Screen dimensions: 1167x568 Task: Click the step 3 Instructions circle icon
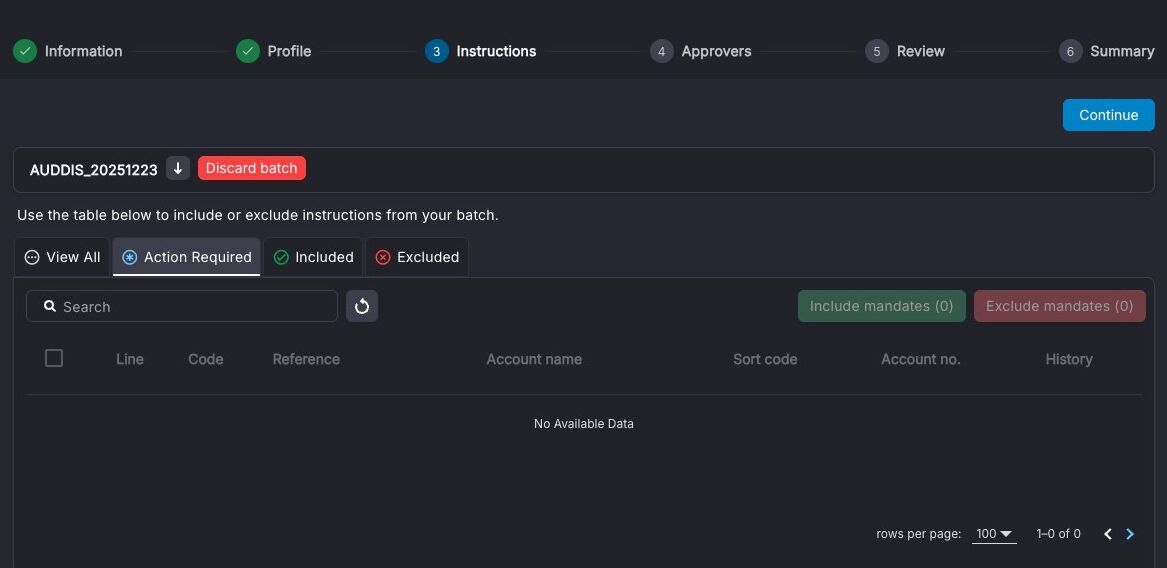pos(437,51)
